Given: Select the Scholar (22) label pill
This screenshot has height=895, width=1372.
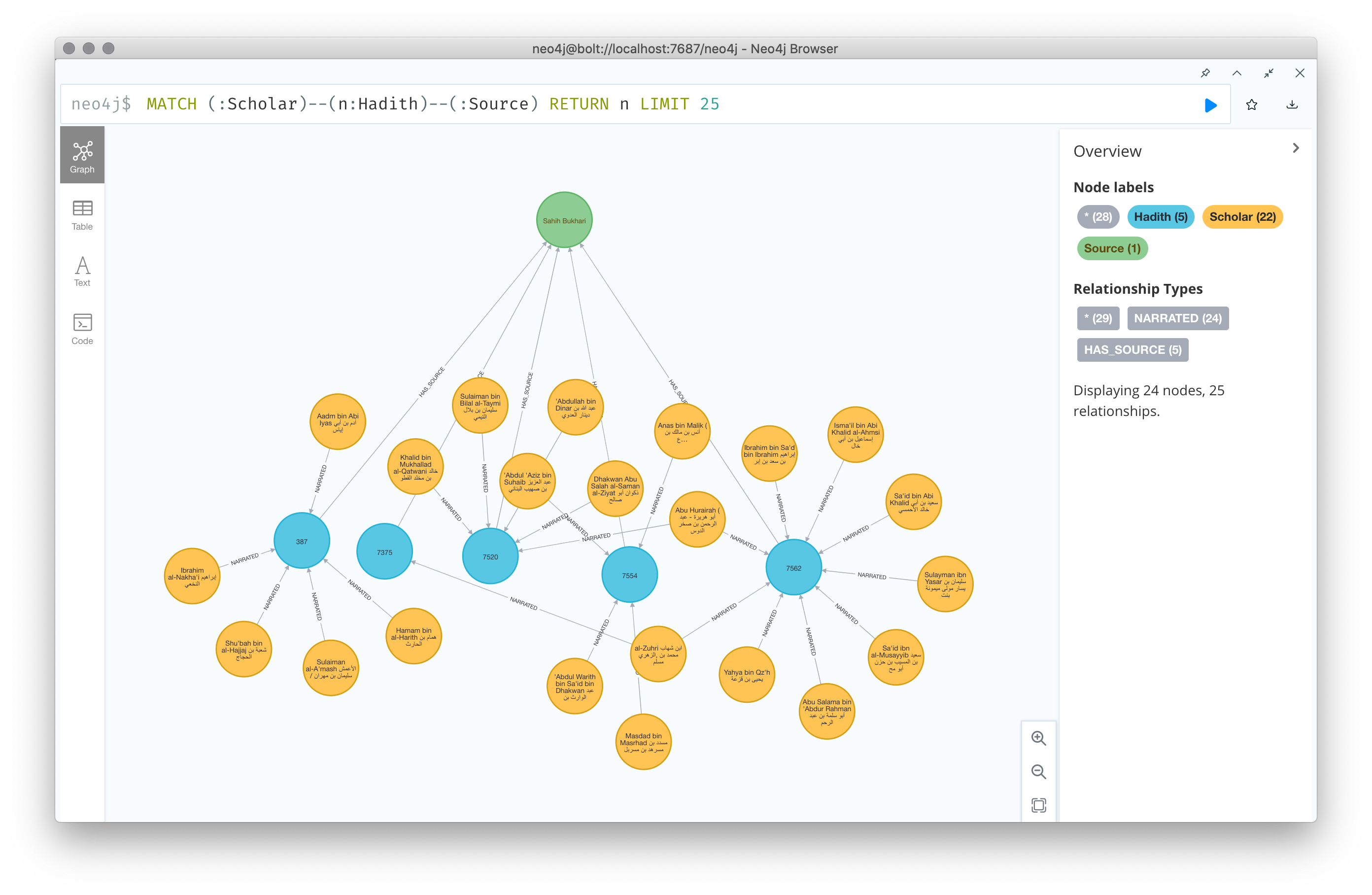Looking at the screenshot, I should pos(1242,217).
